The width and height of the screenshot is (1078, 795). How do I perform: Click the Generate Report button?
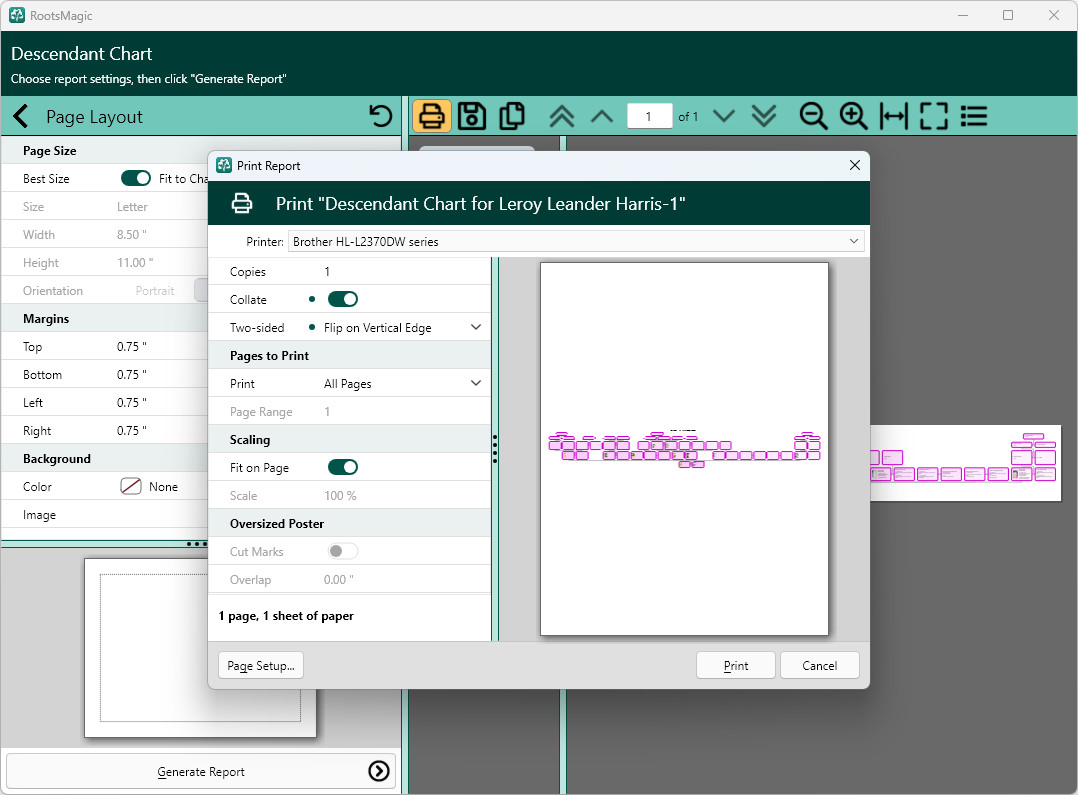(201, 771)
